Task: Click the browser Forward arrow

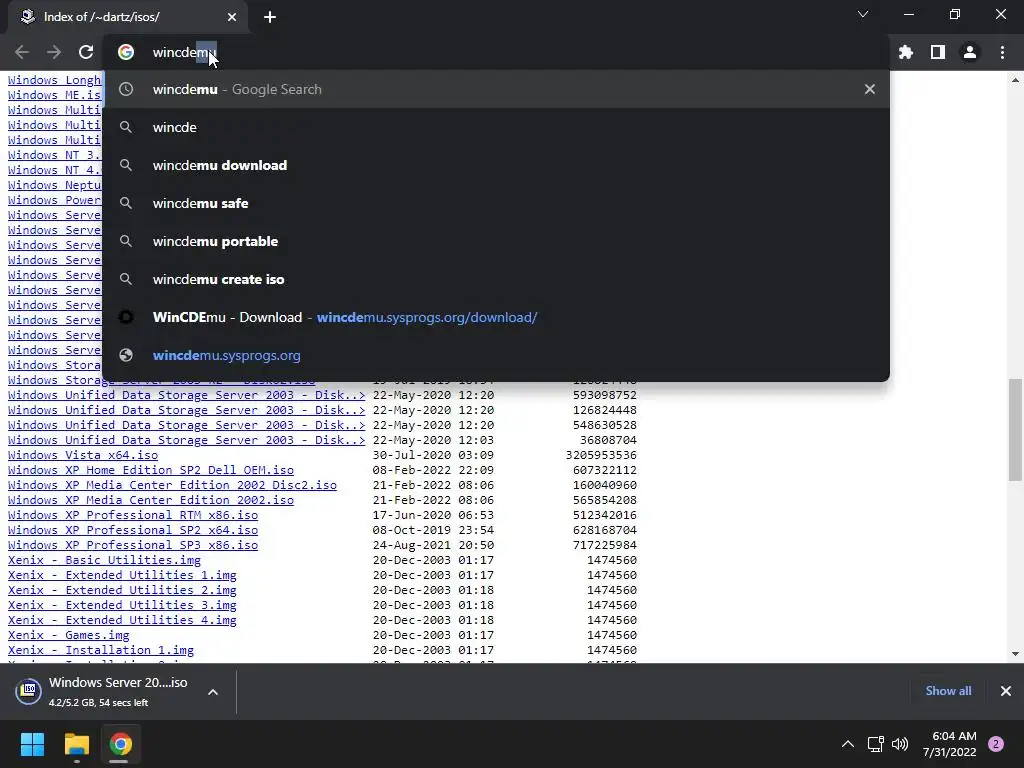Action: (x=54, y=52)
